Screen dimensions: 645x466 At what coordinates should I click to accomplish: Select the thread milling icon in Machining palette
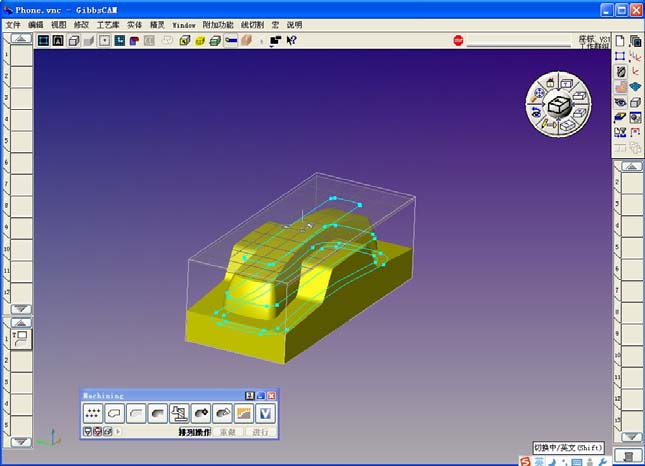[x=179, y=413]
